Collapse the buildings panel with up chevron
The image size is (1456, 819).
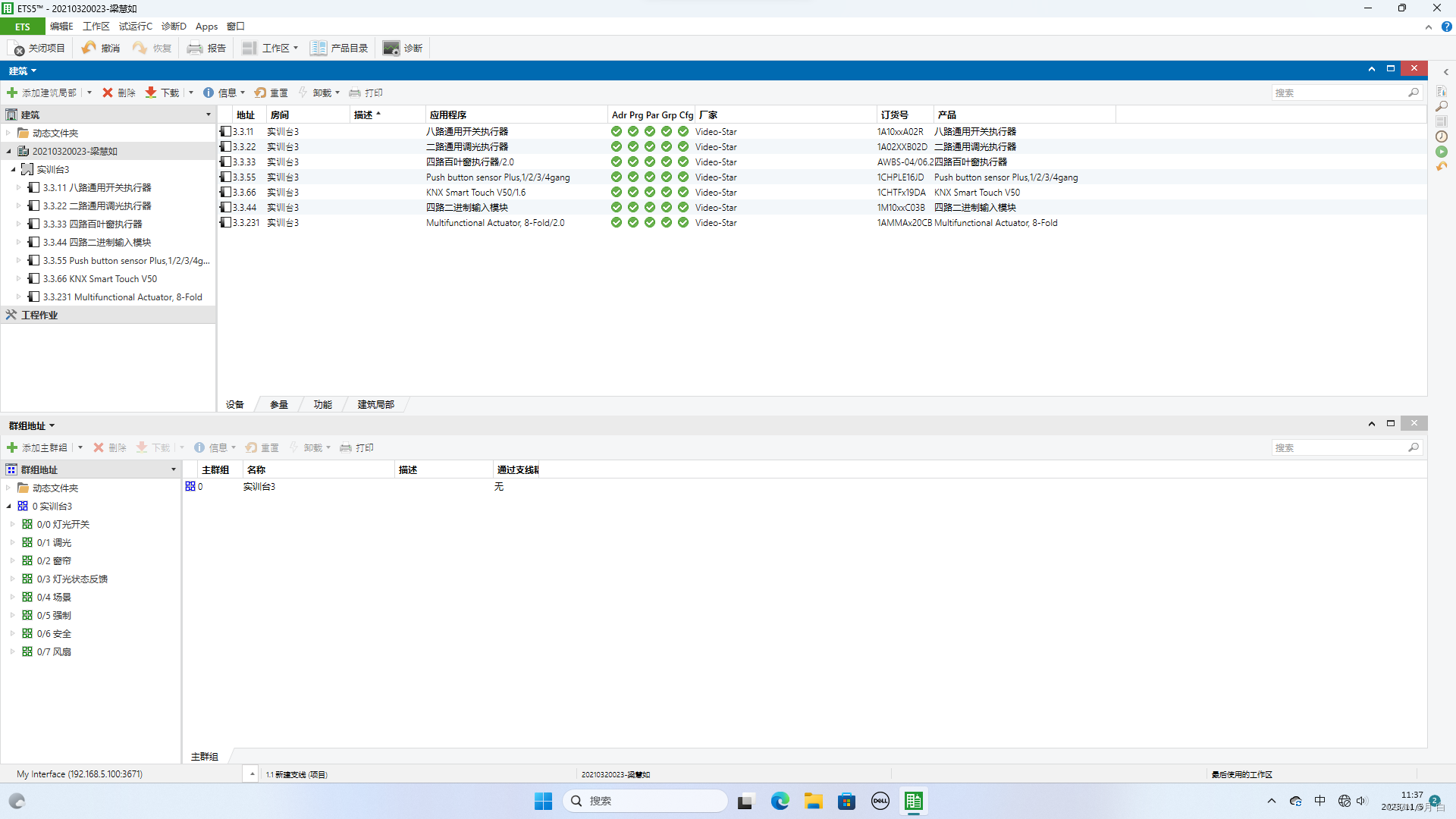click(1372, 68)
